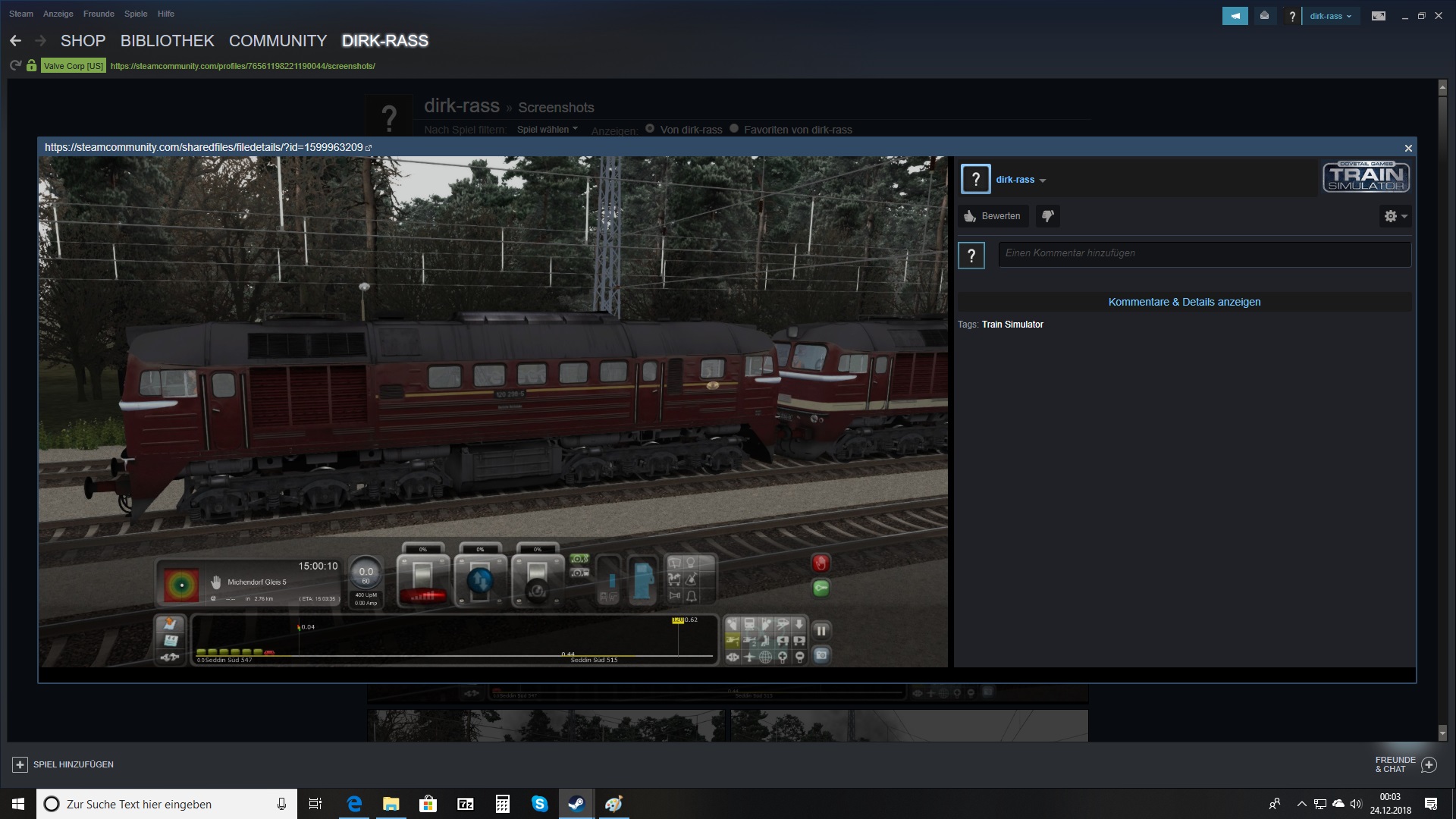Click Big Picture mode icon
This screenshot has height=819, width=1456.
click(x=1379, y=16)
